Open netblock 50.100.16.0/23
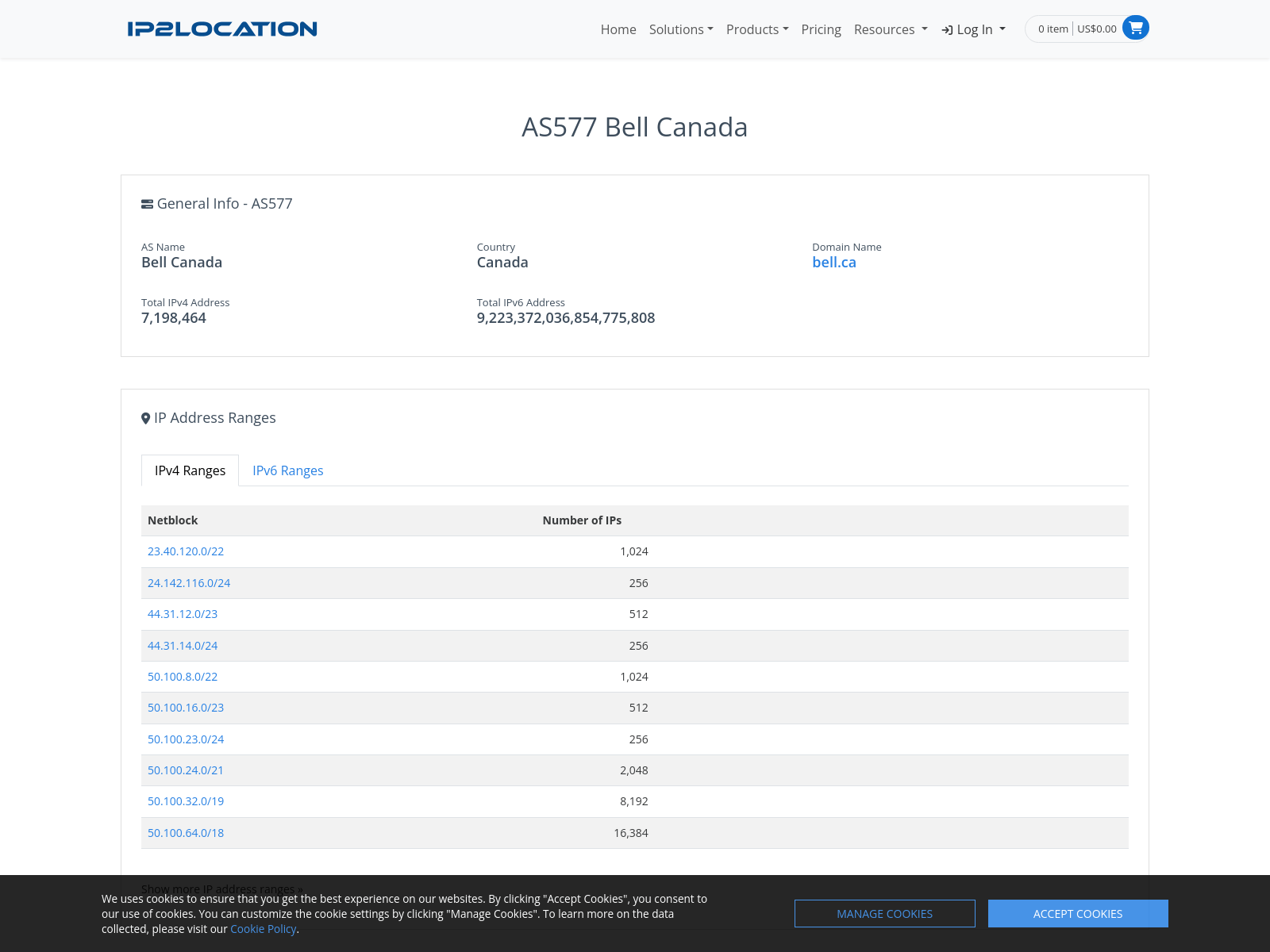 [x=186, y=708]
